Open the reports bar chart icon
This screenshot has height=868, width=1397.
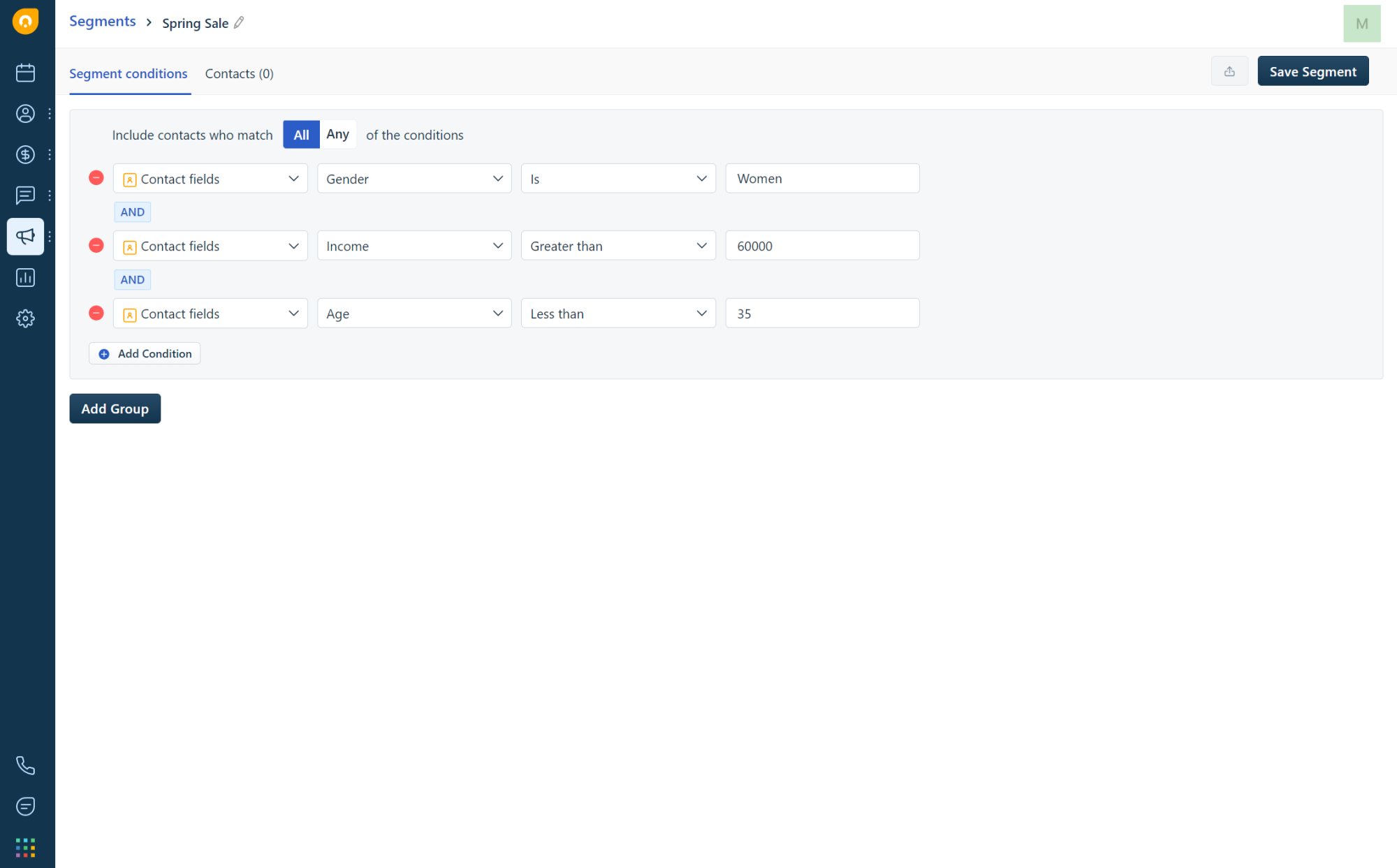point(25,278)
